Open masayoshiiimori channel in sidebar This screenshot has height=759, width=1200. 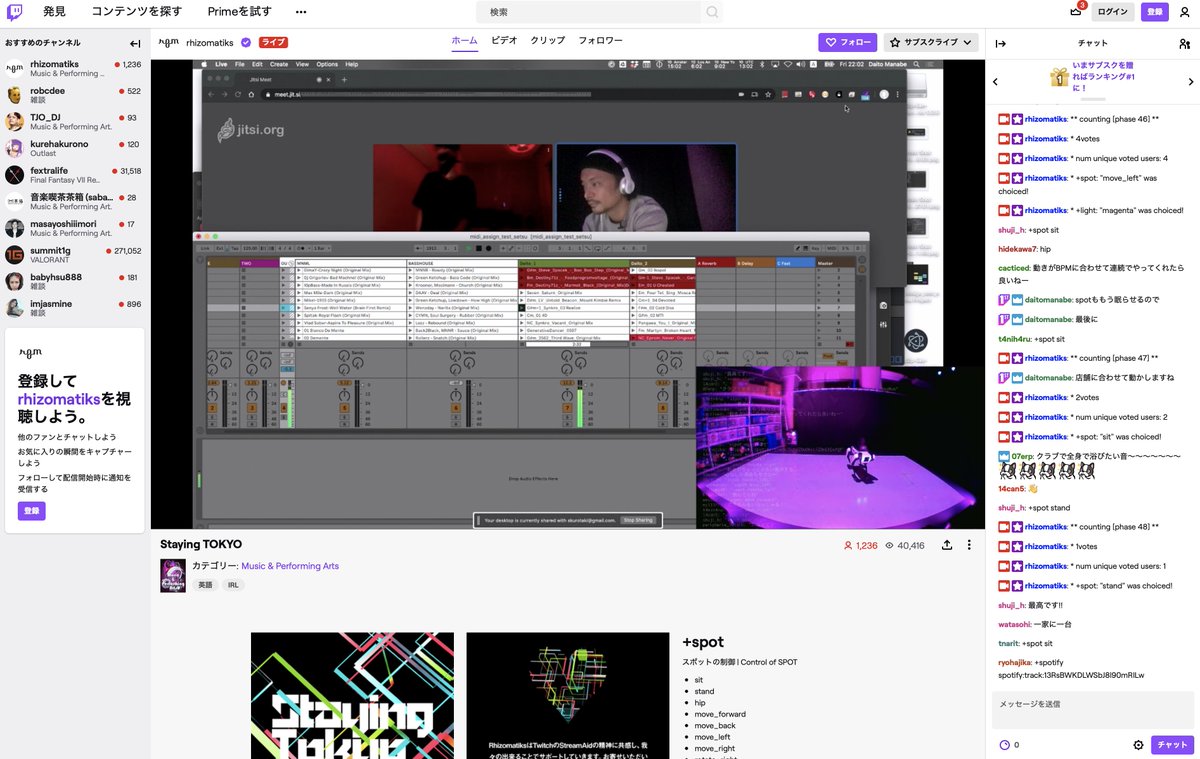tap(75, 229)
